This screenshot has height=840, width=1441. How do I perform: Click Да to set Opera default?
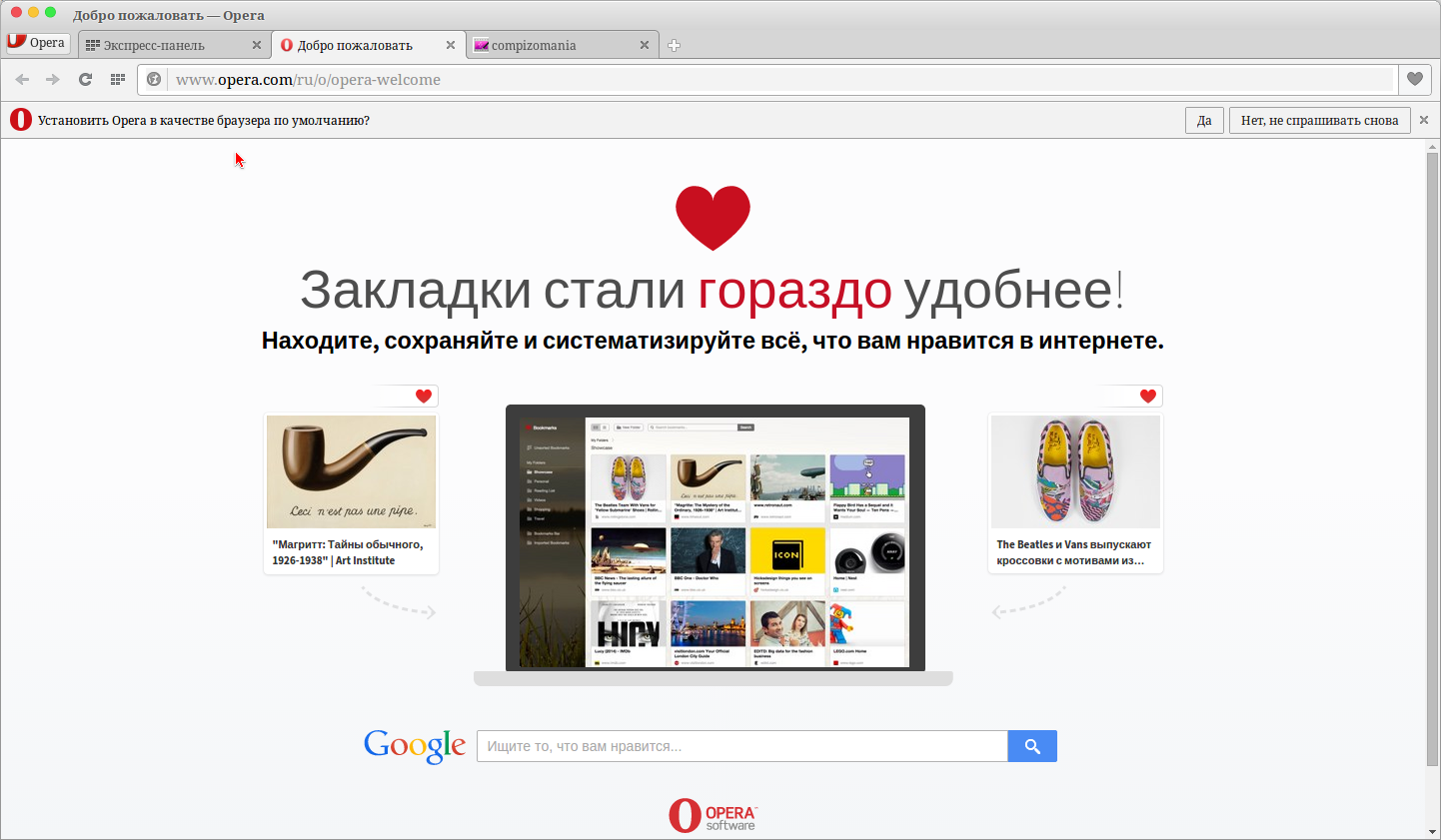point(1204,120)
